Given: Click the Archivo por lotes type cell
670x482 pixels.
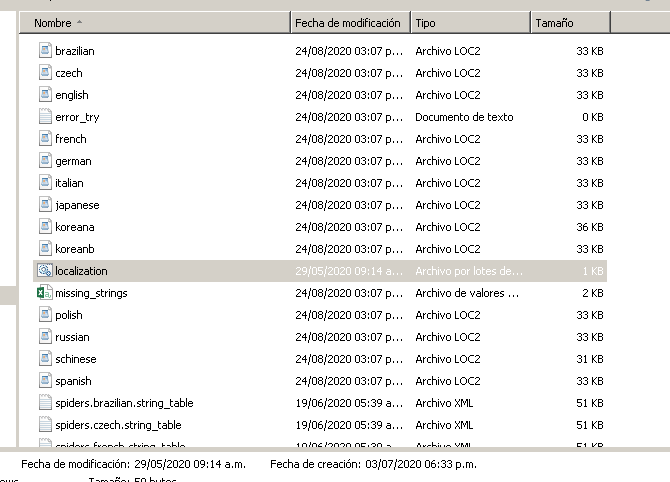Looking at the screenshot, I should coord(469,271).
